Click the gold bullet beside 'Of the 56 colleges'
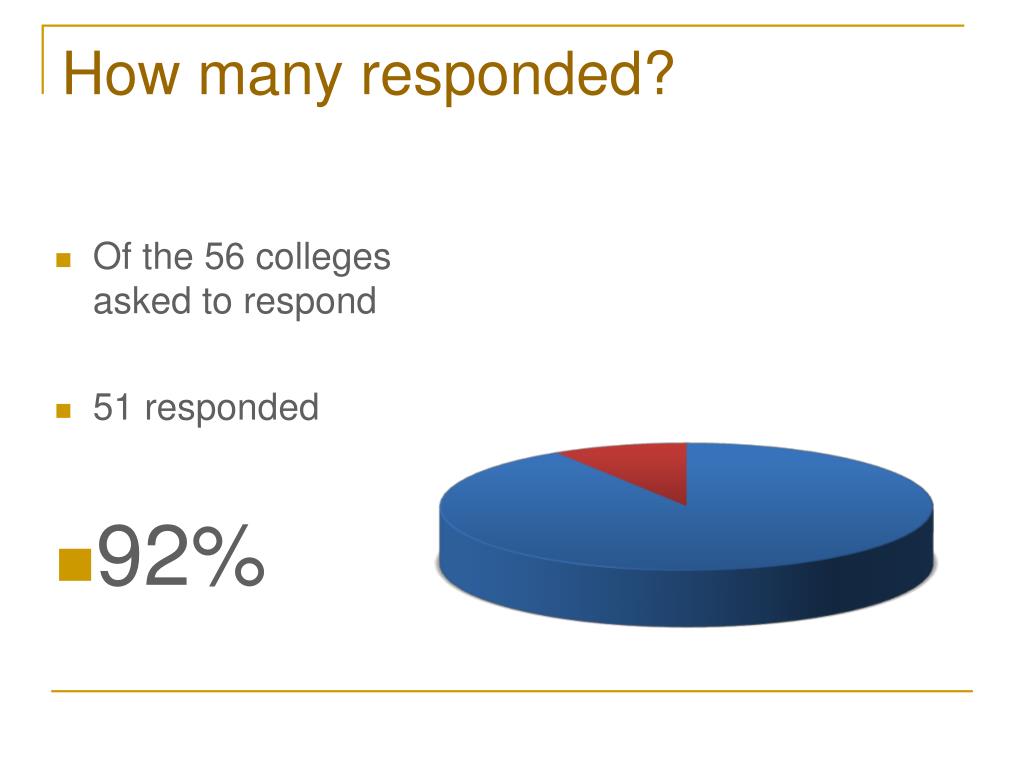This screenshot has height=768, width=1024. (x=63, y=260)
